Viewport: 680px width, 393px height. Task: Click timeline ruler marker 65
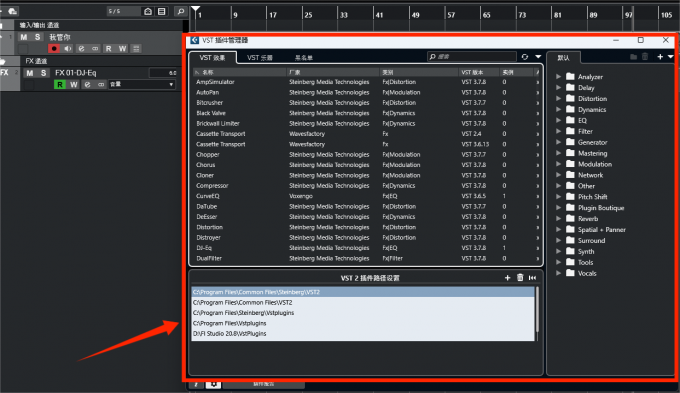(x=486, y=15)
